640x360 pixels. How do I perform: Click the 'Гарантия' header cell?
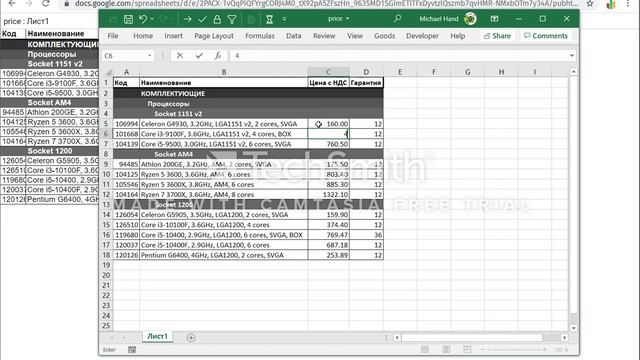click(366, 83)
